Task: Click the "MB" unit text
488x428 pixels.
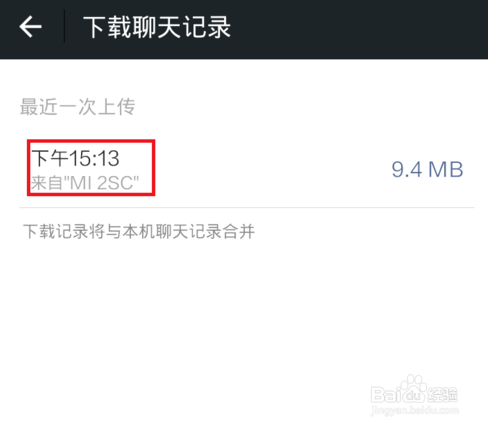Action: tap(446, 169)
